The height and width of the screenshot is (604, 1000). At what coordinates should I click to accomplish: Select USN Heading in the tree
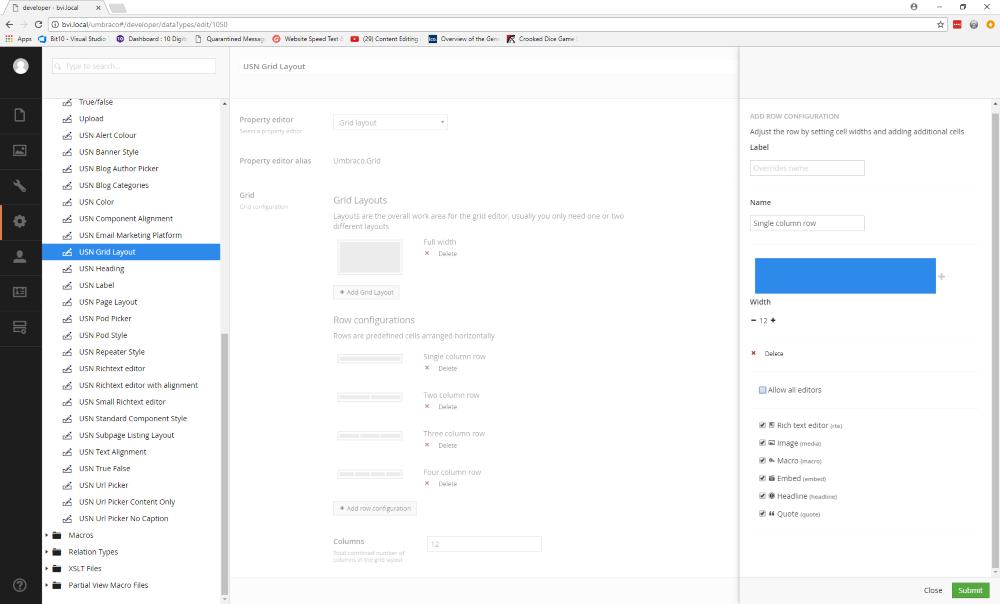(101, 269)
